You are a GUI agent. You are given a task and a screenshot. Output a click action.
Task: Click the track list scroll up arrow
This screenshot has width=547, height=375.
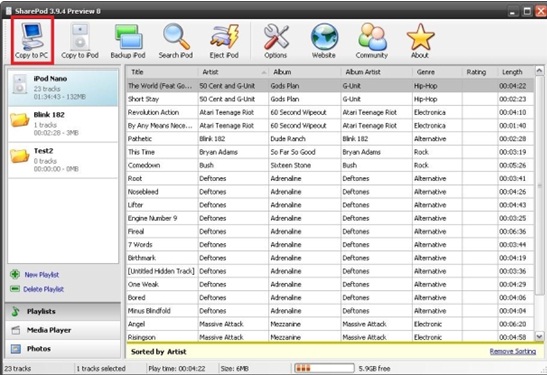click(539, 71)
